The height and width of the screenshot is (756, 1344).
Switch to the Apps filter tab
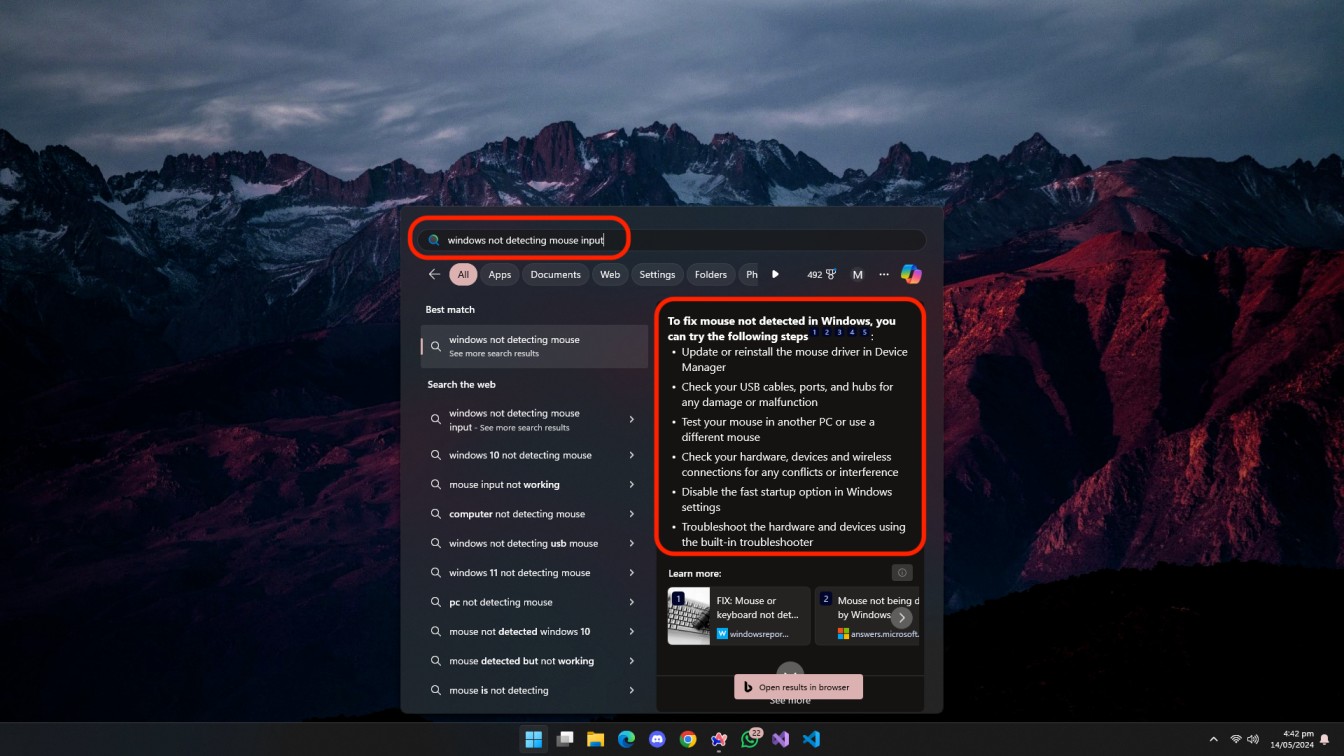click(x=500, y=274)
